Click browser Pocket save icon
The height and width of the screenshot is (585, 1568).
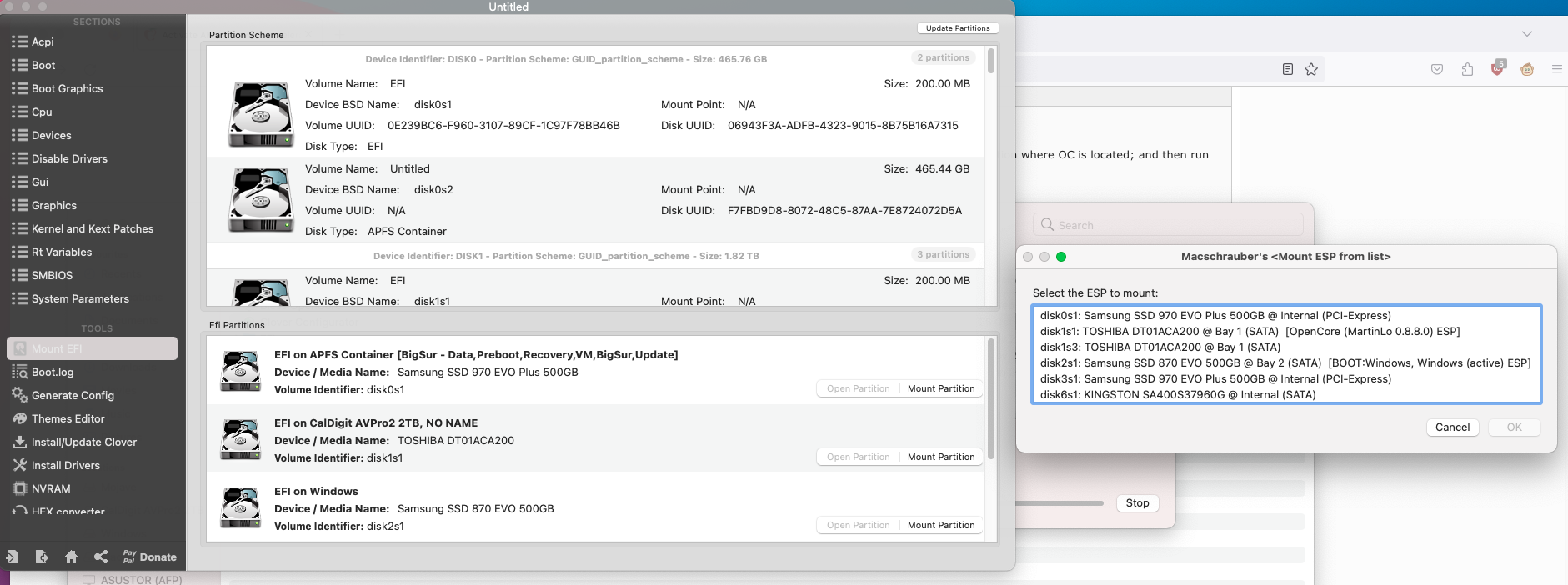pos(1437,69)
